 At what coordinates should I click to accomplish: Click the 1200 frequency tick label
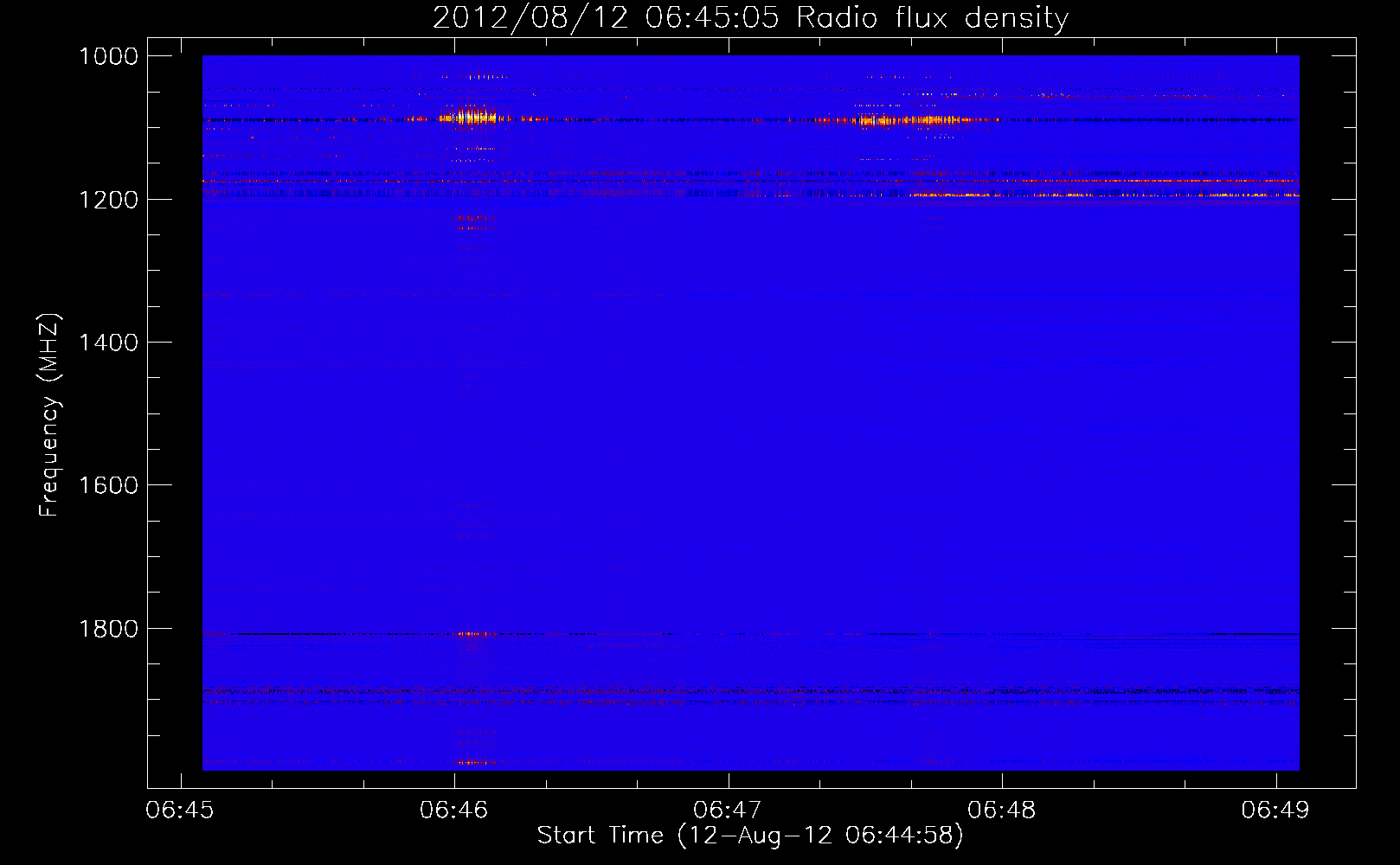(109, 200)
